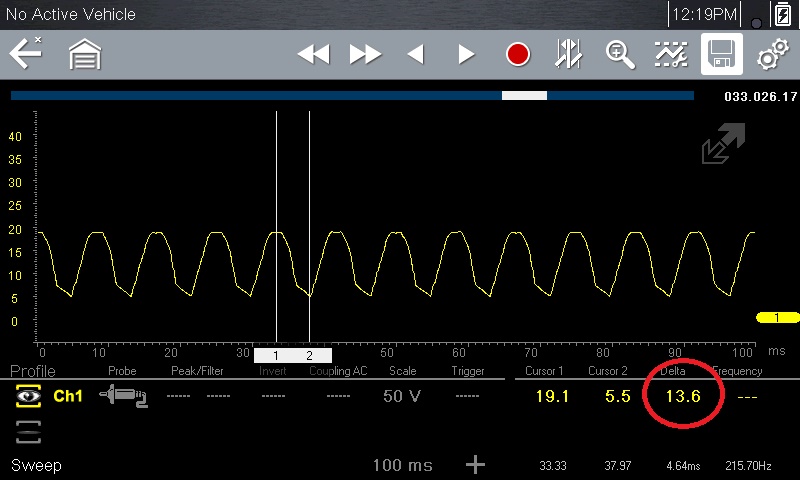Open the Ch1 probe selection
800x480 pixels.
[123, 397]
